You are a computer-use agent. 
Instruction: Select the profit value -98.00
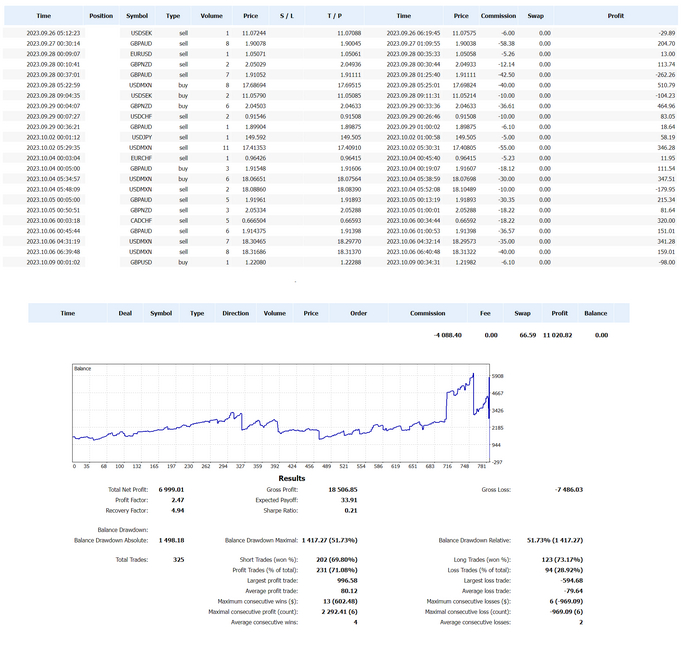pos(667,262)
